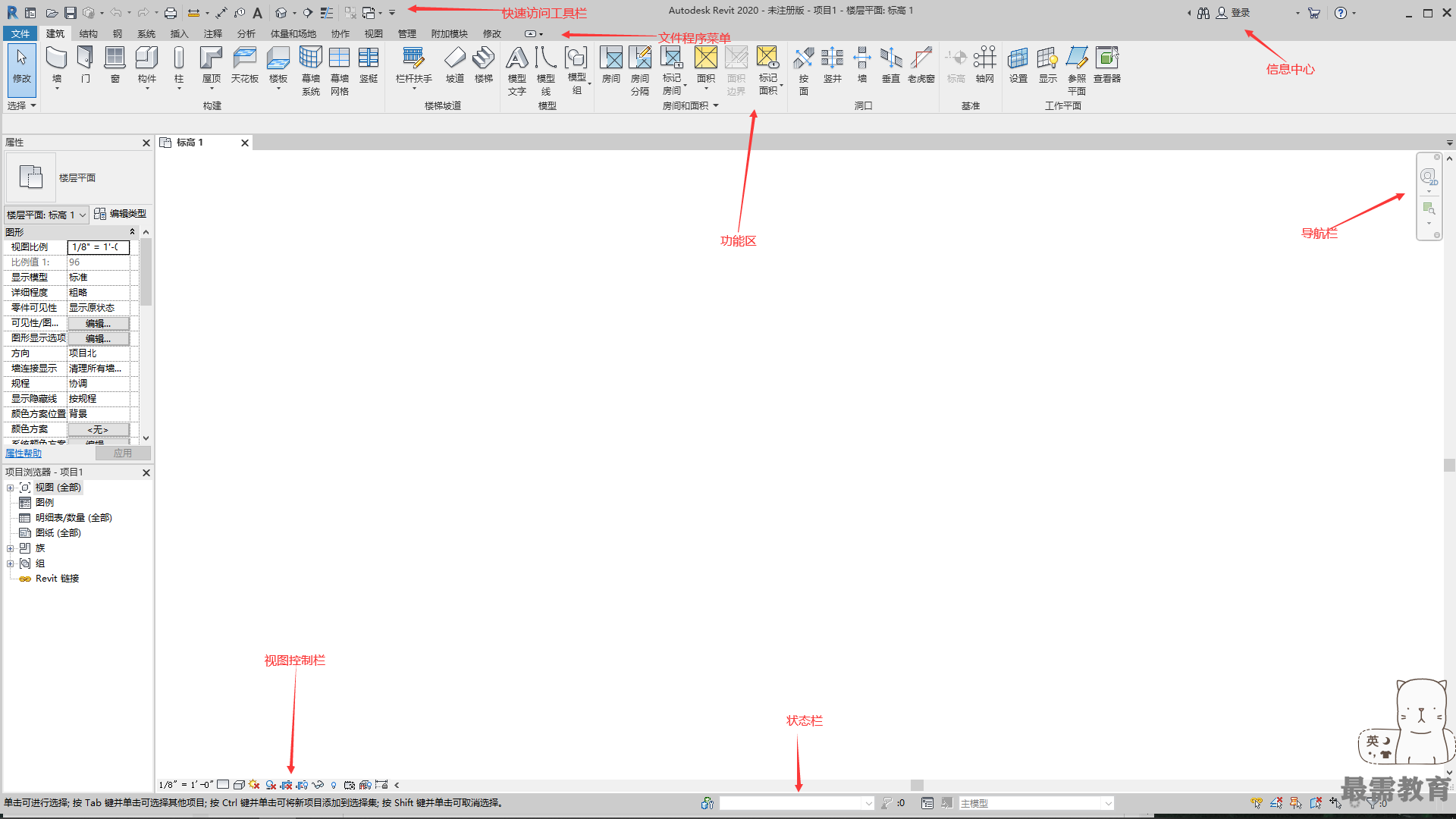Click the <无> color scheme button
Image resolution: width=1456 pixels, height=819 pixels.
99,429
